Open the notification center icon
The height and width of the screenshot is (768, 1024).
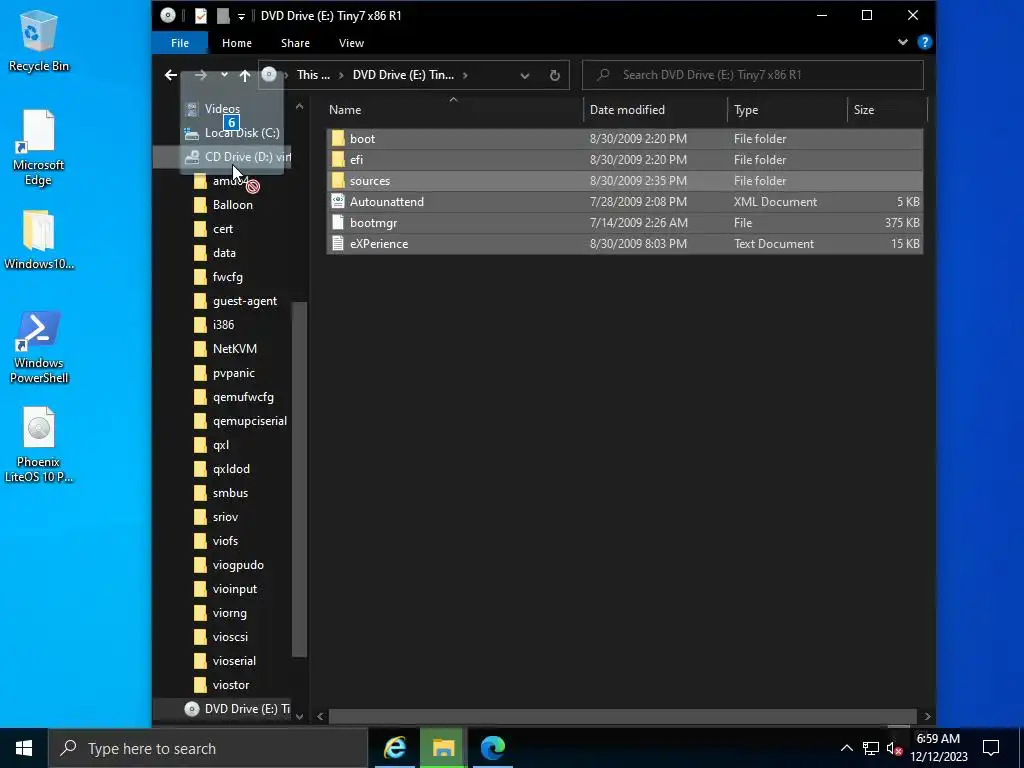point(991,748)
